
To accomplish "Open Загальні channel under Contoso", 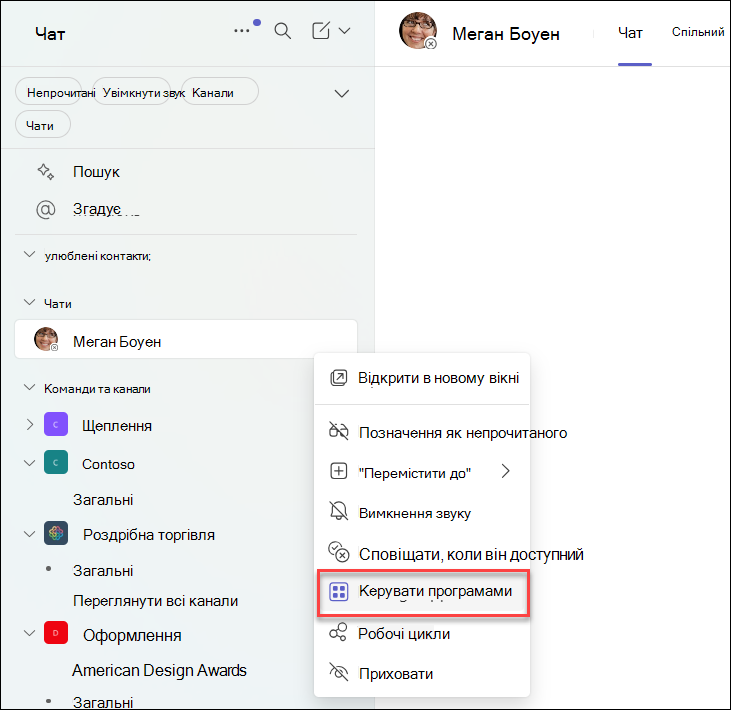I will [103, 500].
